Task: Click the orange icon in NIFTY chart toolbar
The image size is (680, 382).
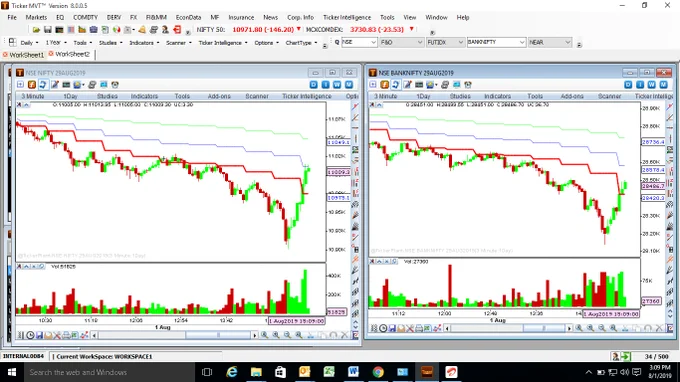Action: click(32, 85)
